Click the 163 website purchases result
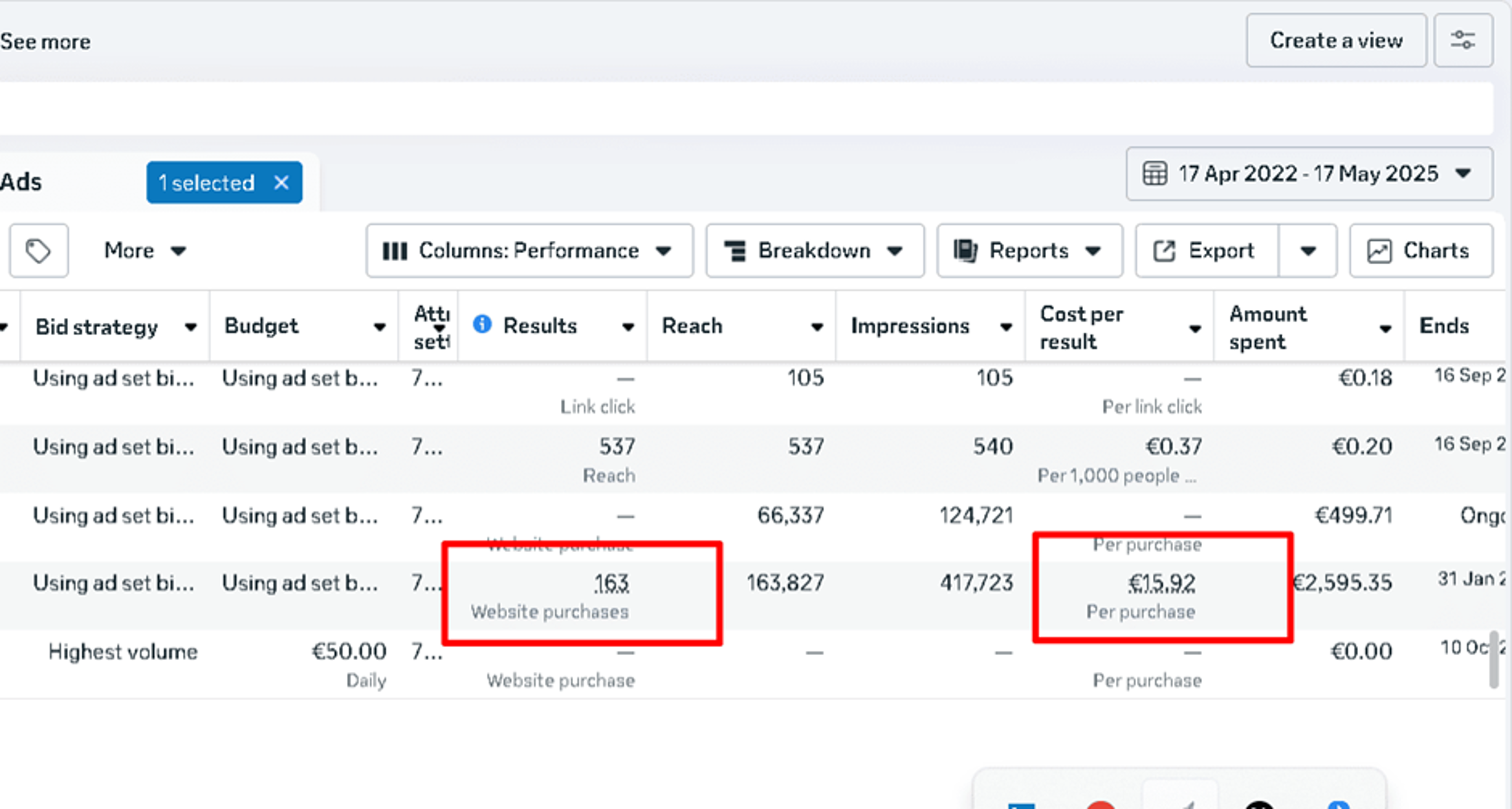The height and width of the screenshot is (809, 1512). coord(611,584)
